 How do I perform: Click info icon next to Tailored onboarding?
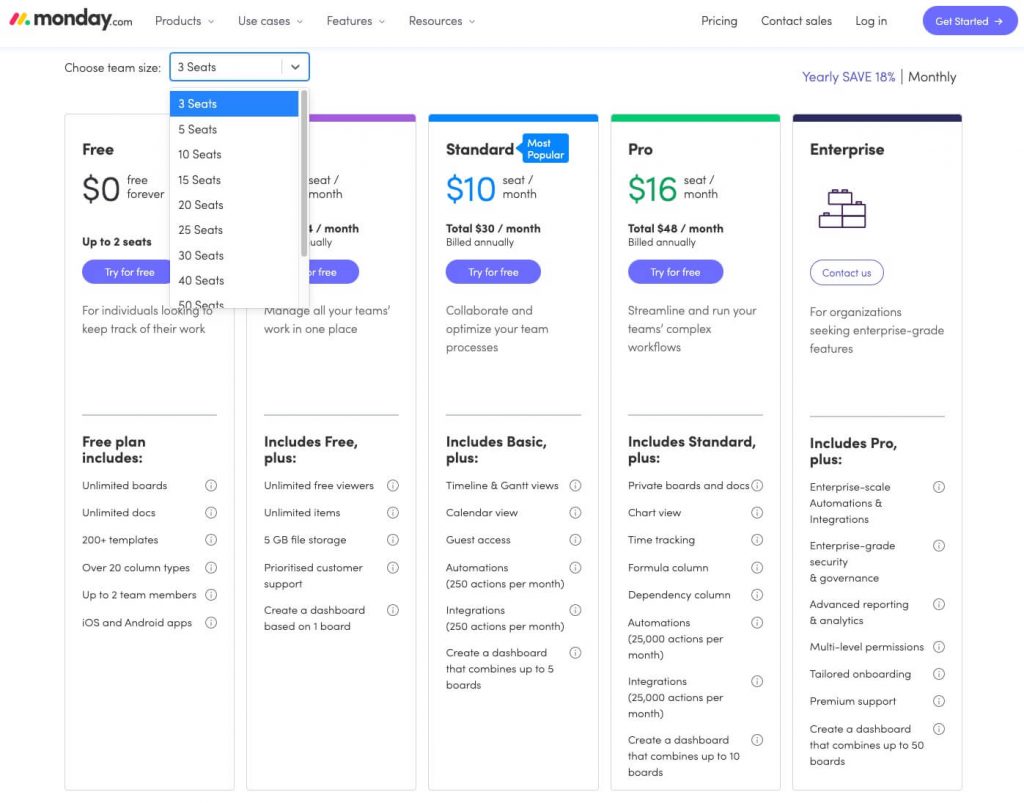938,674
